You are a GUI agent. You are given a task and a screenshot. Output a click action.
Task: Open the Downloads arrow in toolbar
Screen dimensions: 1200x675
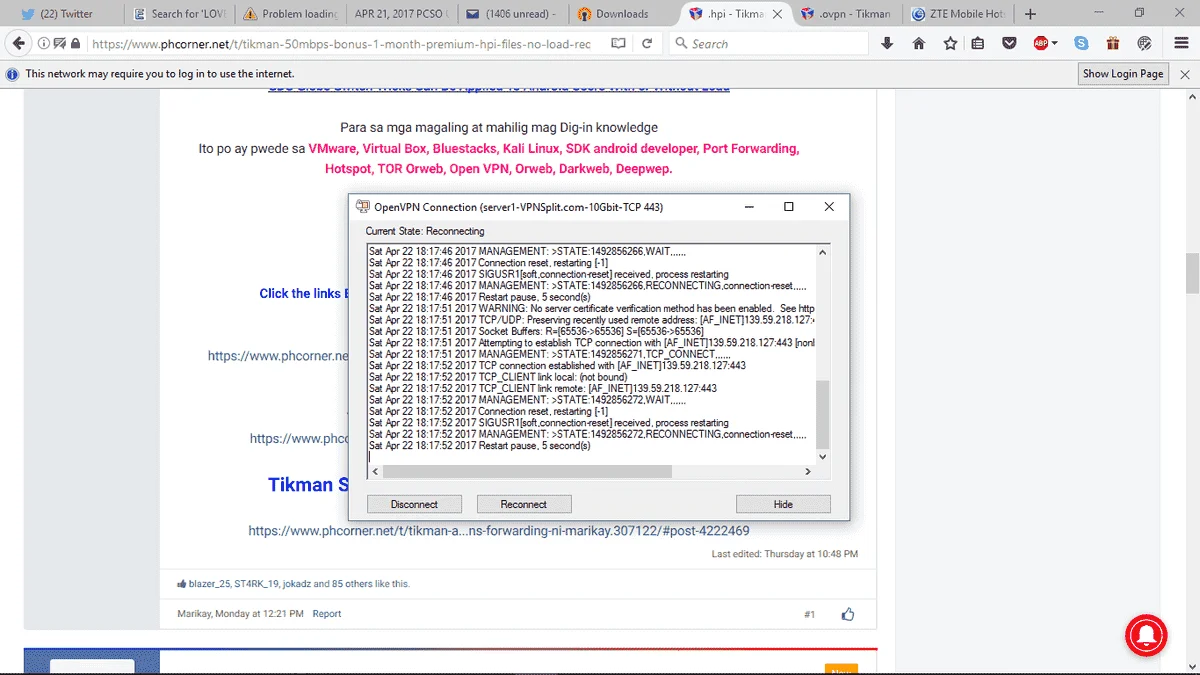click(x=887, y=44)
